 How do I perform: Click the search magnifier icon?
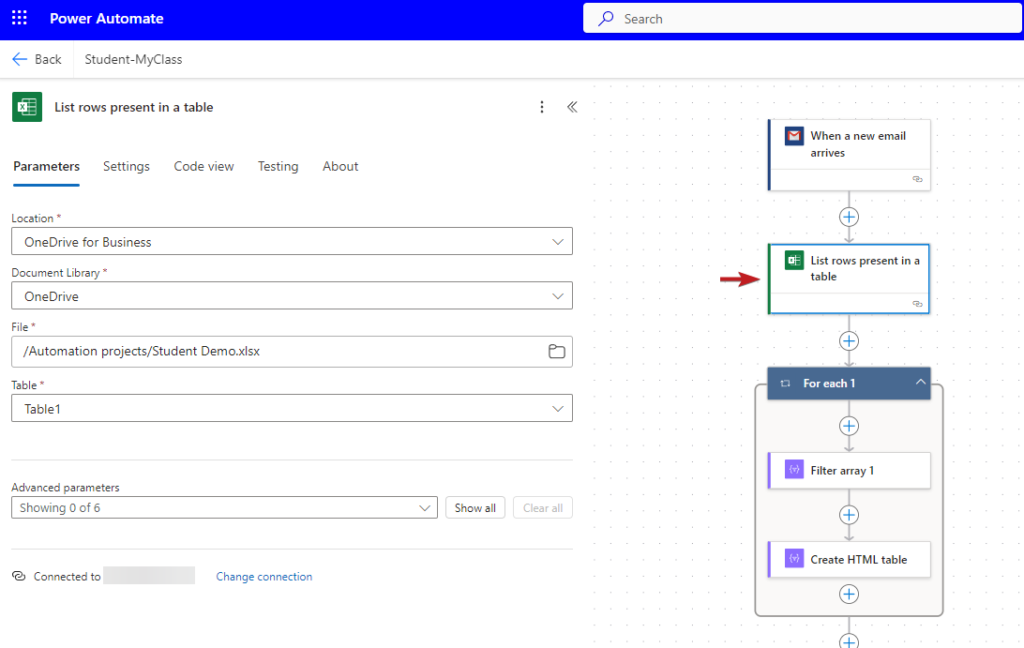(x=606, y=18)
